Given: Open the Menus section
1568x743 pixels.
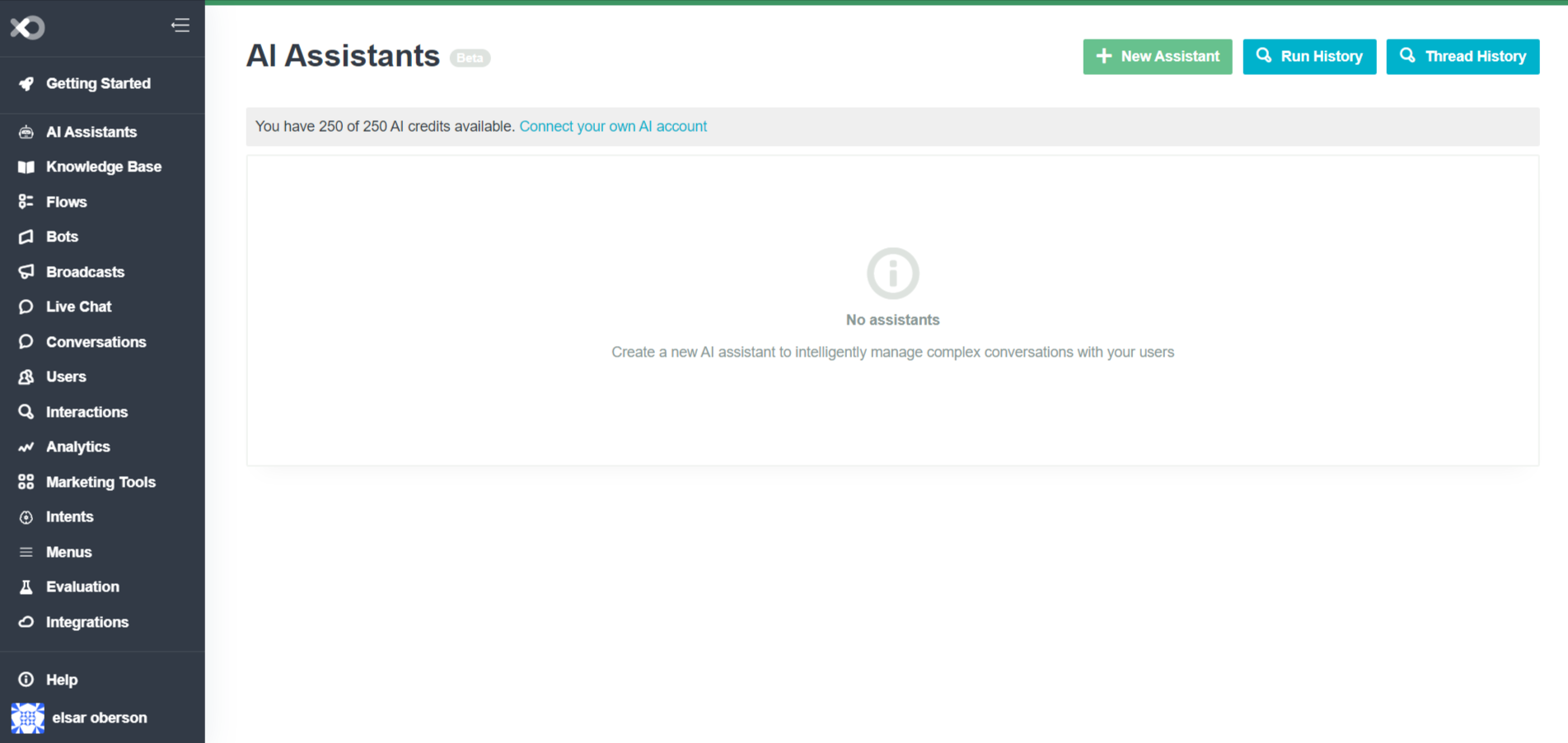Looking at the screenshot, I should tap(69, 552).
